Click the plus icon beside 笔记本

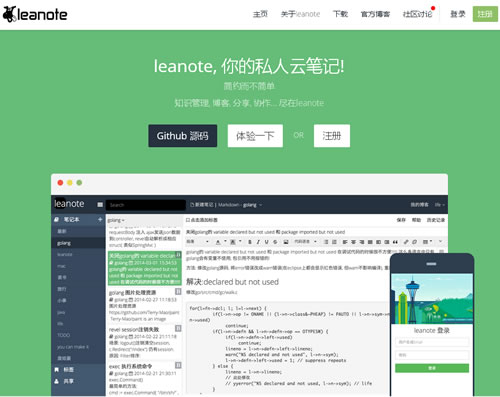point(100,219)
